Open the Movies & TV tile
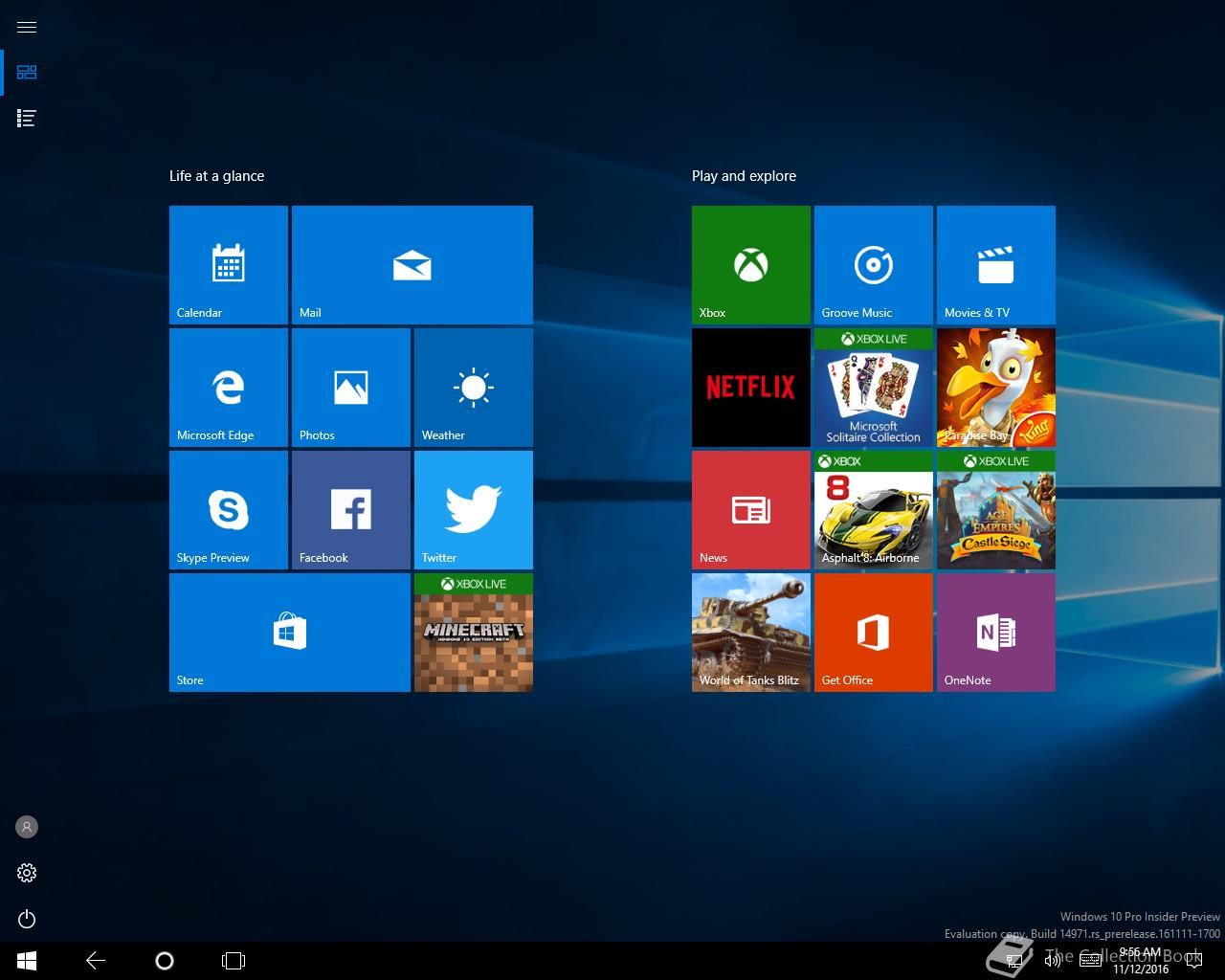This screenshot has height=980, width=1225. click(996, 265)
